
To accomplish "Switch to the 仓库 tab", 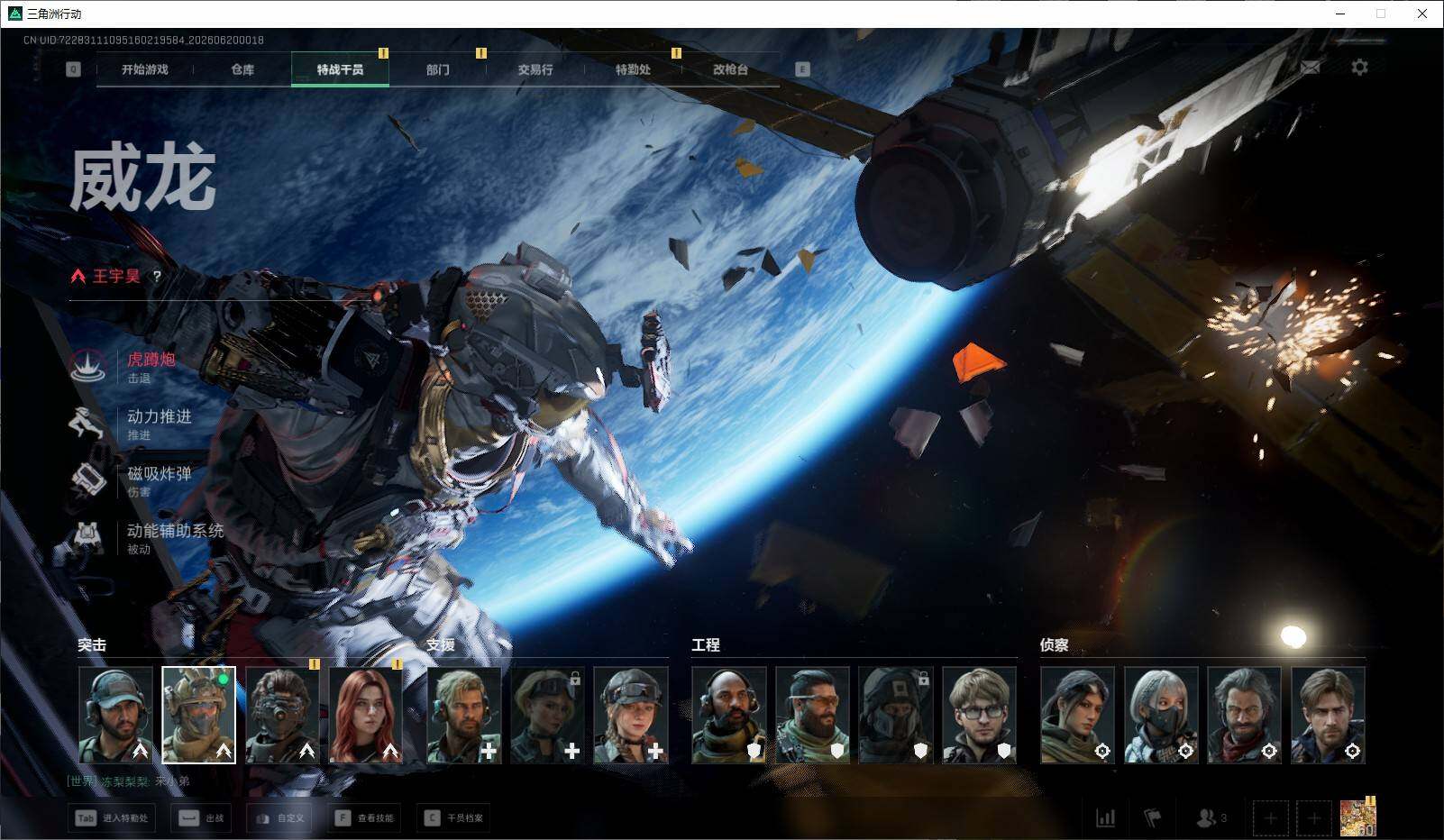I will [x=242, y=69].
